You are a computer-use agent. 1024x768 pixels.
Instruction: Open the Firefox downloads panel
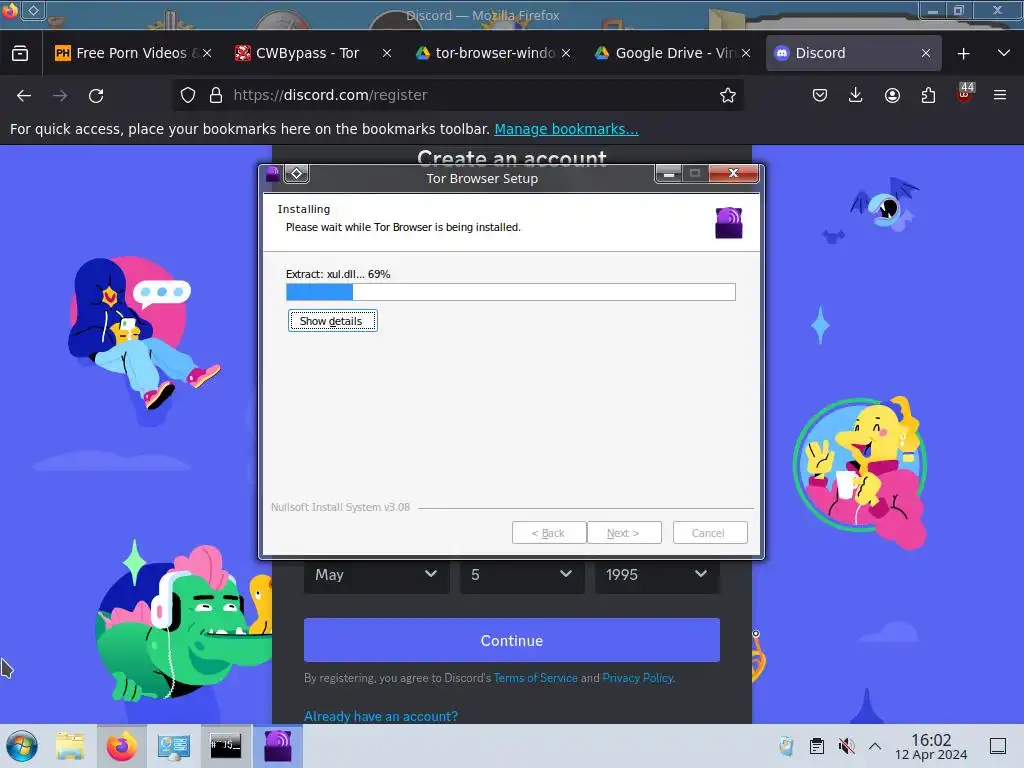[x=856, y=95]
